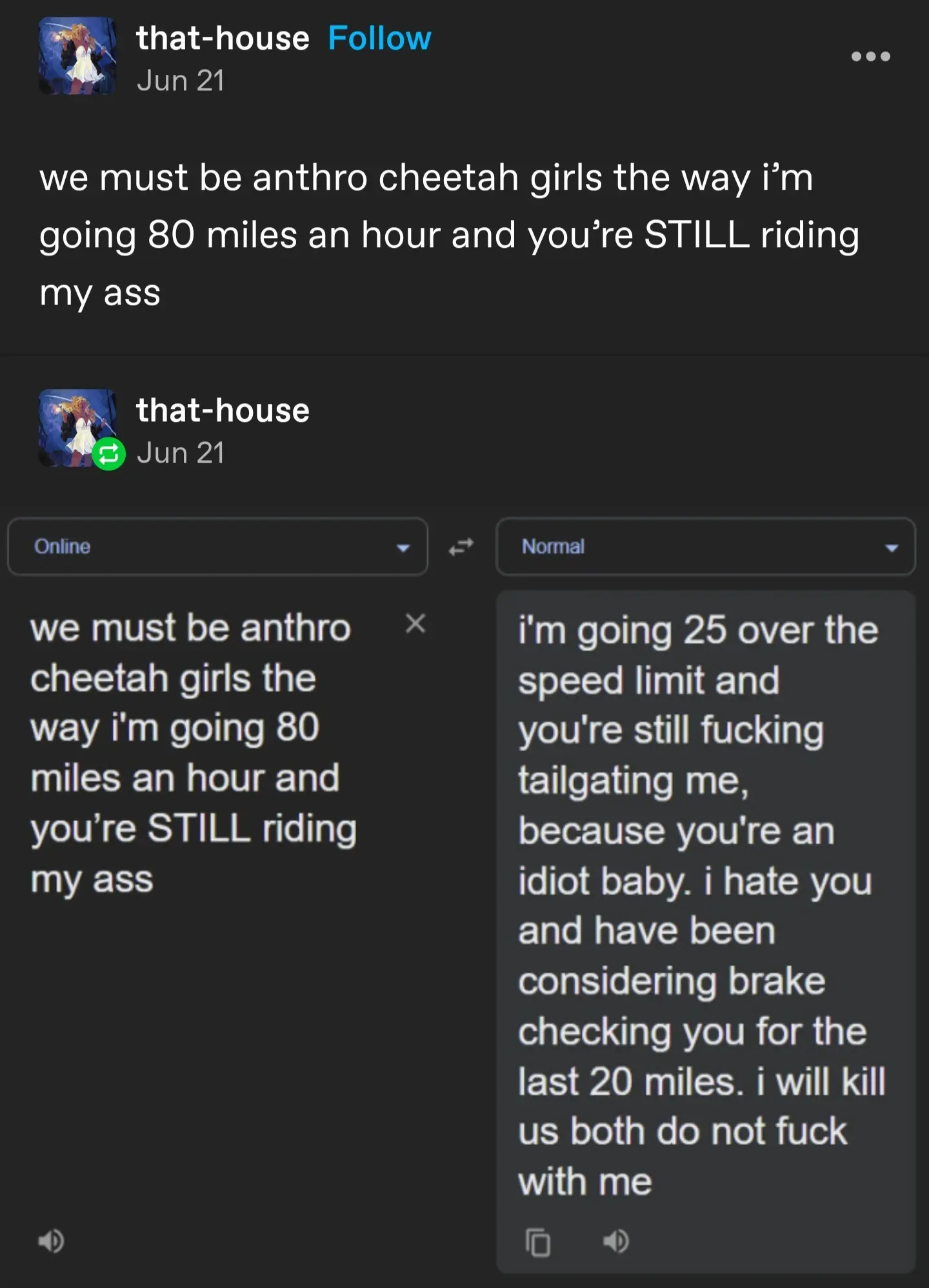This screenshot has height=1288, width=929.
Task: Open the top Jun 21 post timestamp
Action: (181, 81)
